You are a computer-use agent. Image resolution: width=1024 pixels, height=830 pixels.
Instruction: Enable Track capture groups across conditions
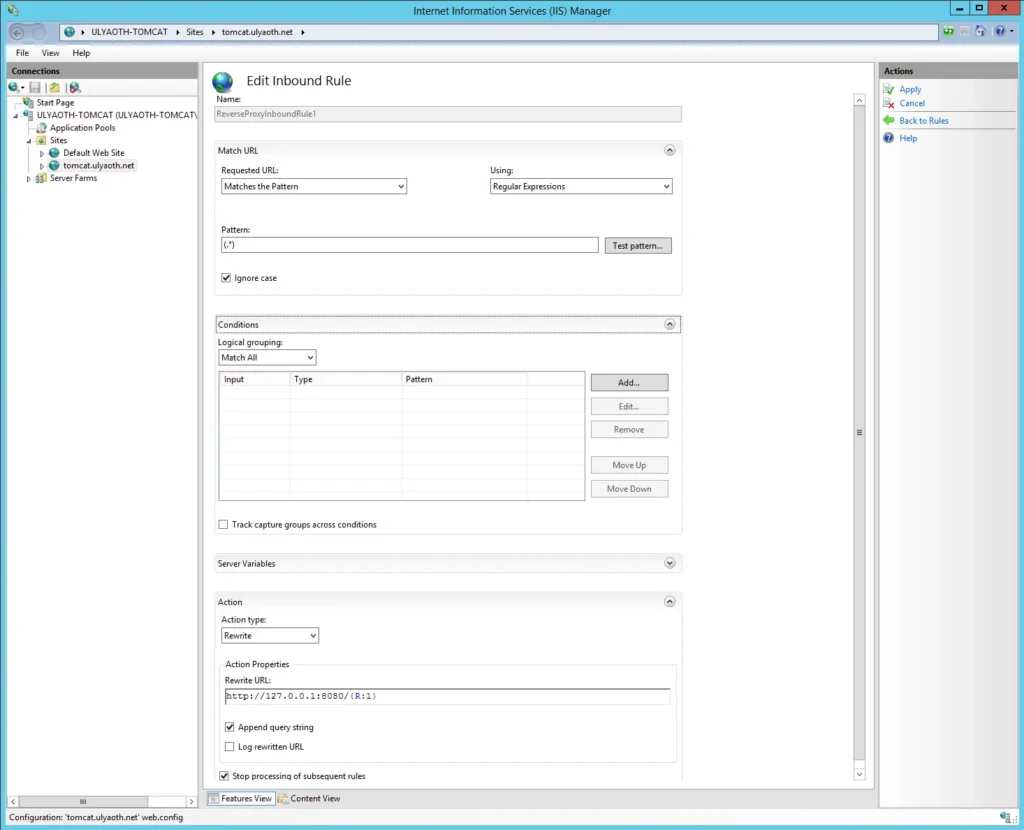click(x=223, y=525)
